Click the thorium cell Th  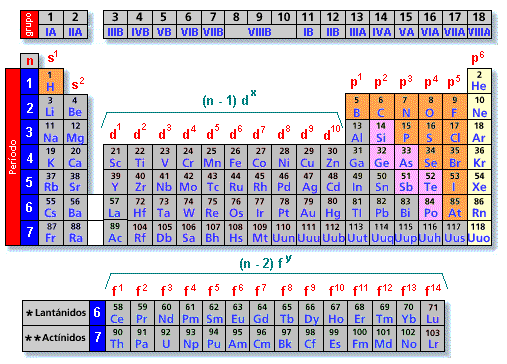pos(118,339)
